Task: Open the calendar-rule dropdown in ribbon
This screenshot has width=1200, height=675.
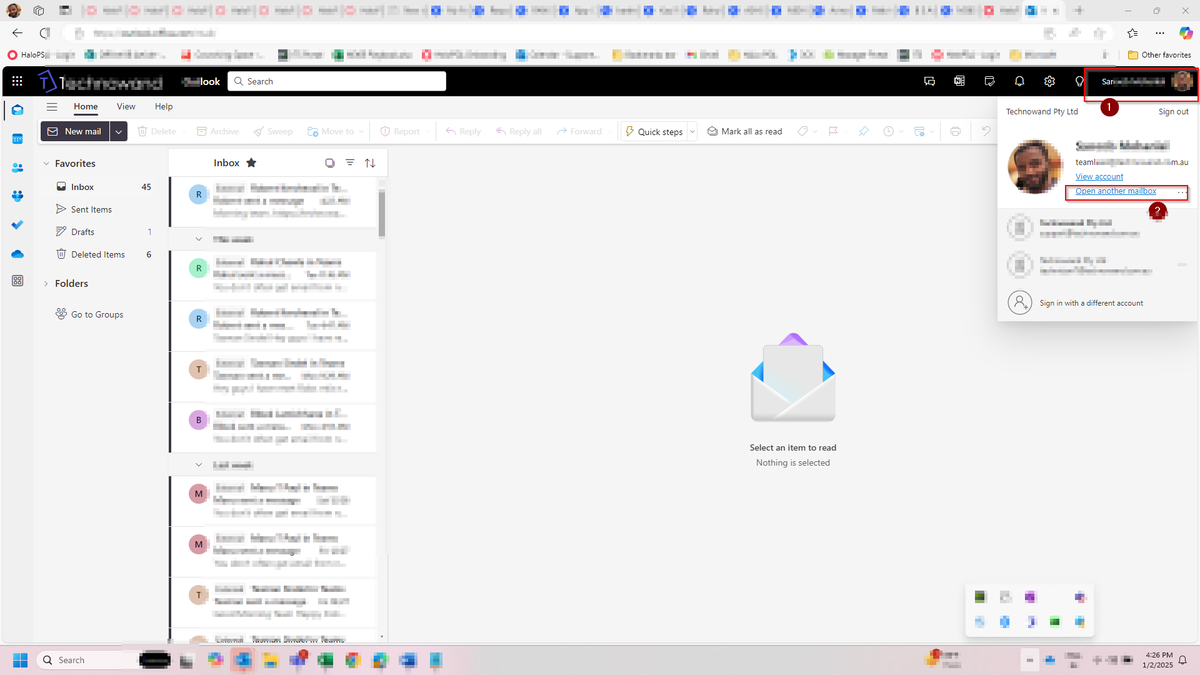Action: click(923, 131)
